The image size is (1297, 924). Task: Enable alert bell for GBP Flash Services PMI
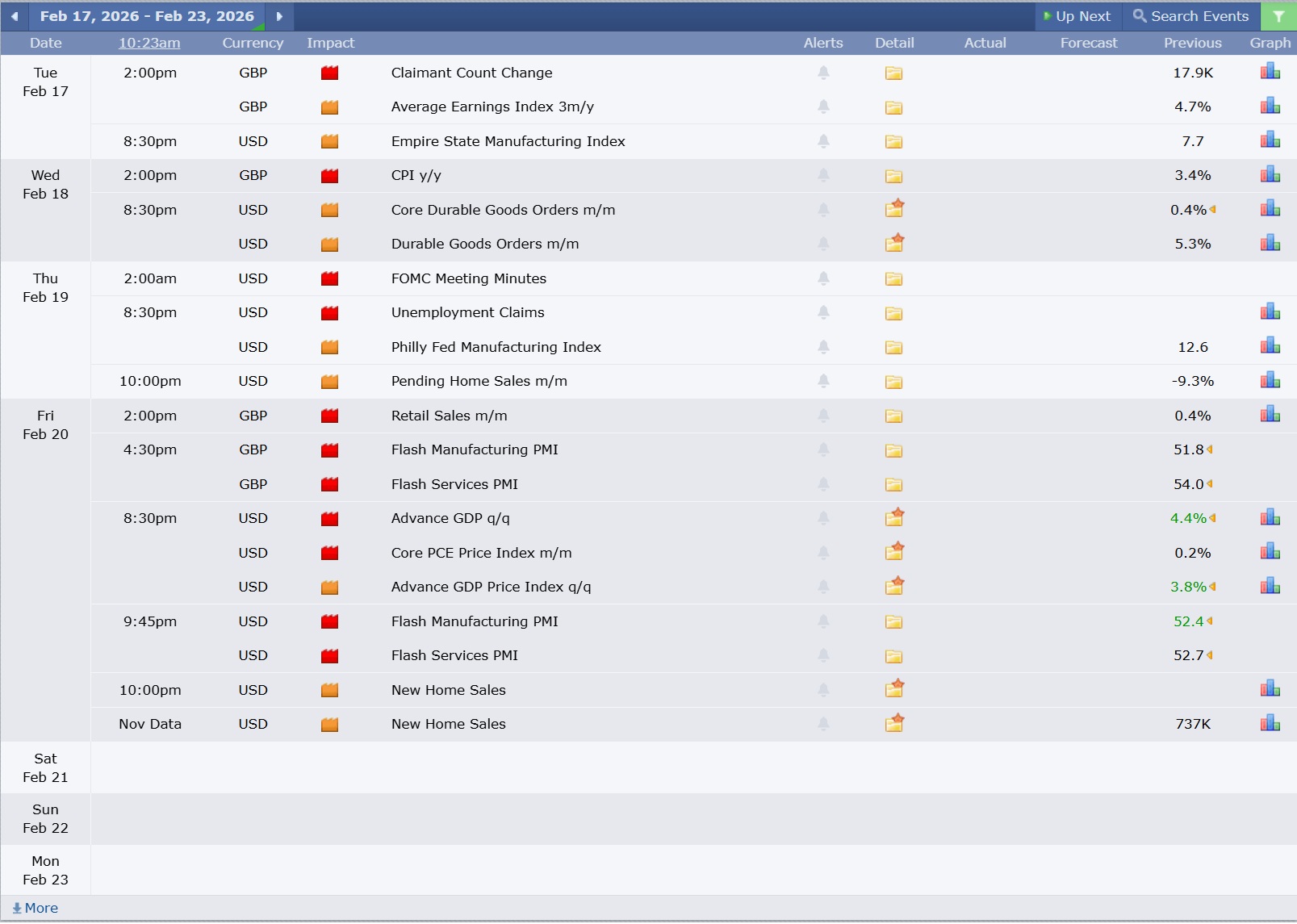tap(823, 484)
